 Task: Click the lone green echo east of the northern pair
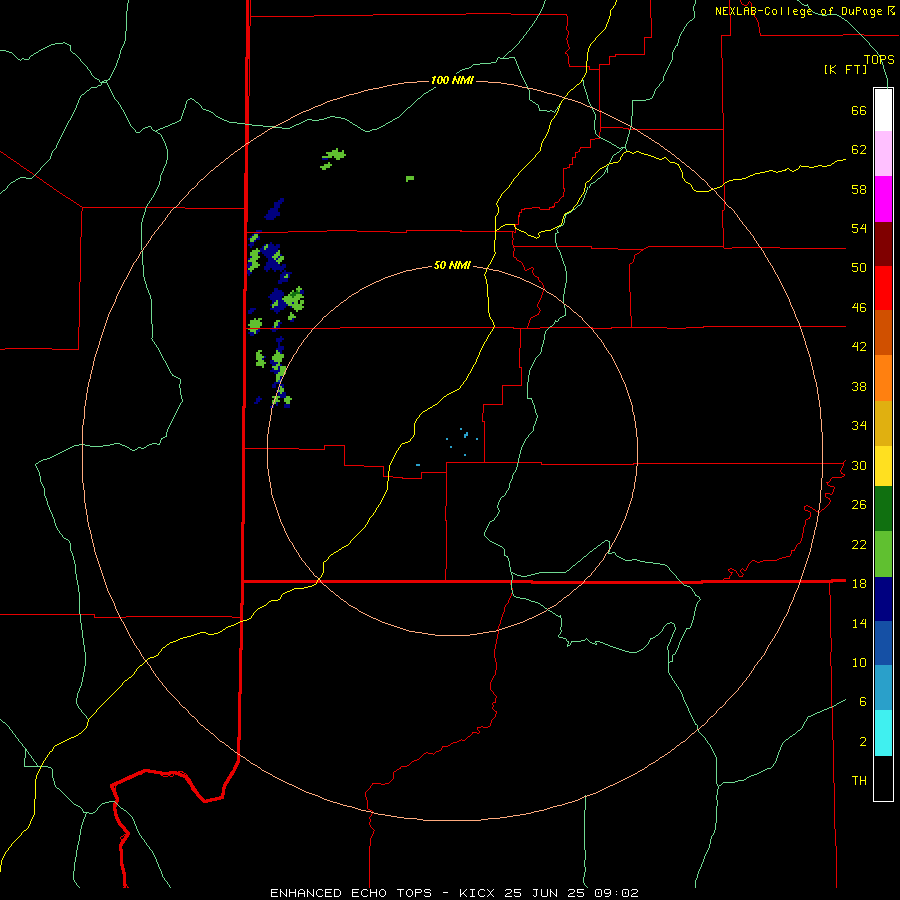[x=410, y=179]
